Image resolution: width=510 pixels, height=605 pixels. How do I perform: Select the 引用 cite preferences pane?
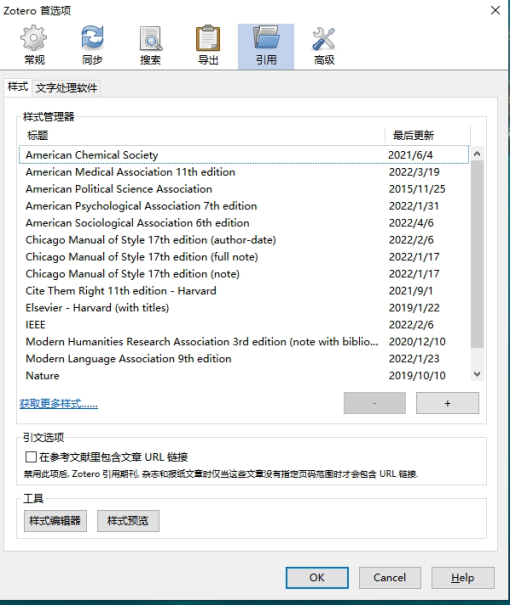(x=266, y=46)
